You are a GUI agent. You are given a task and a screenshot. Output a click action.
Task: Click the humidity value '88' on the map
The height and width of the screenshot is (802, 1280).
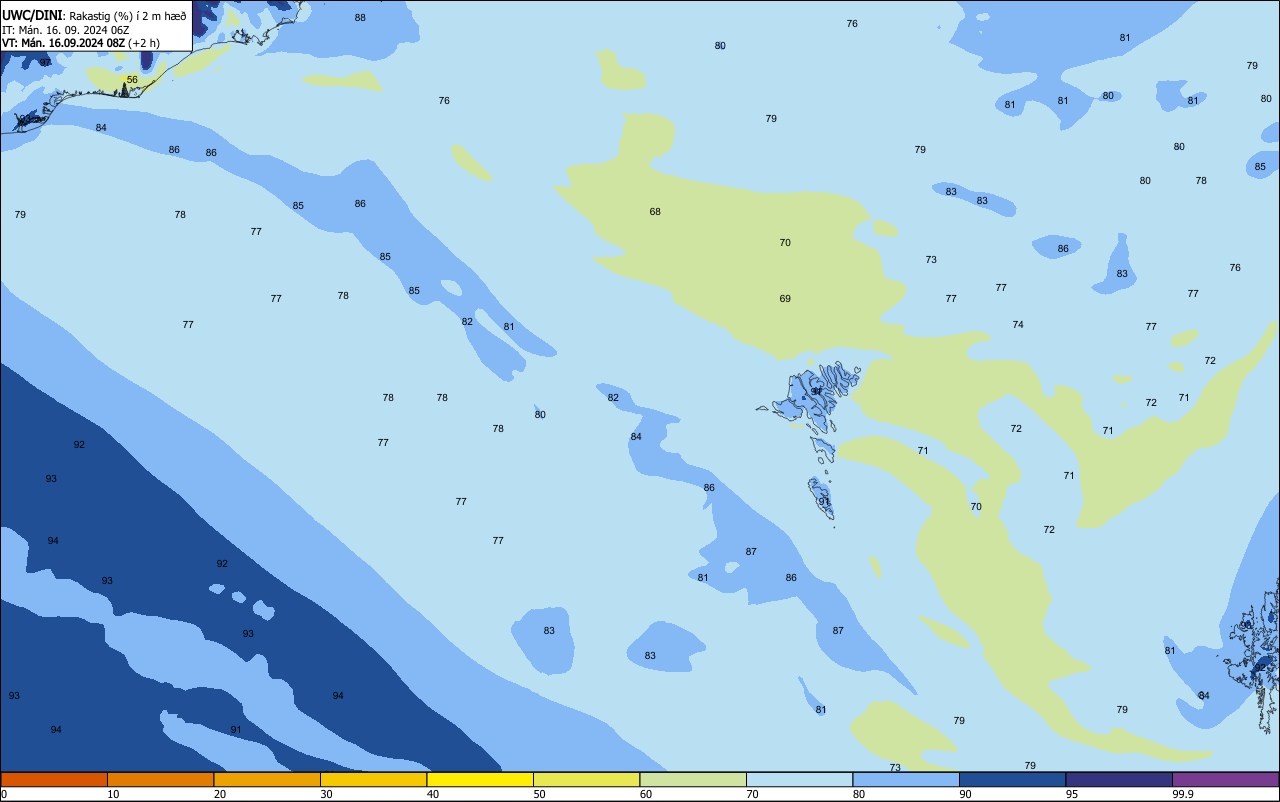360,18
